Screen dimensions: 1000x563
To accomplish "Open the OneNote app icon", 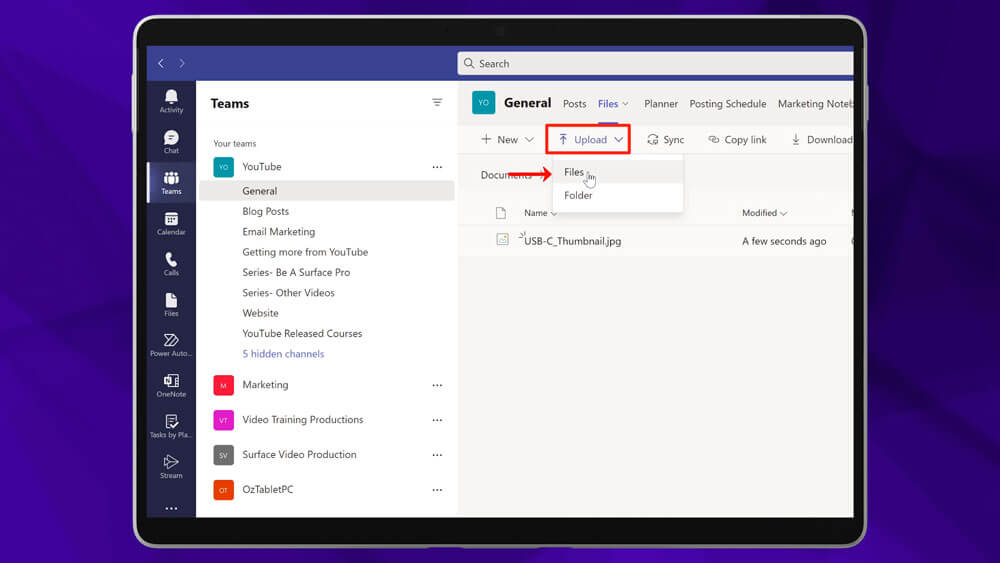I will pyautogui.click(x=171, y=386).
